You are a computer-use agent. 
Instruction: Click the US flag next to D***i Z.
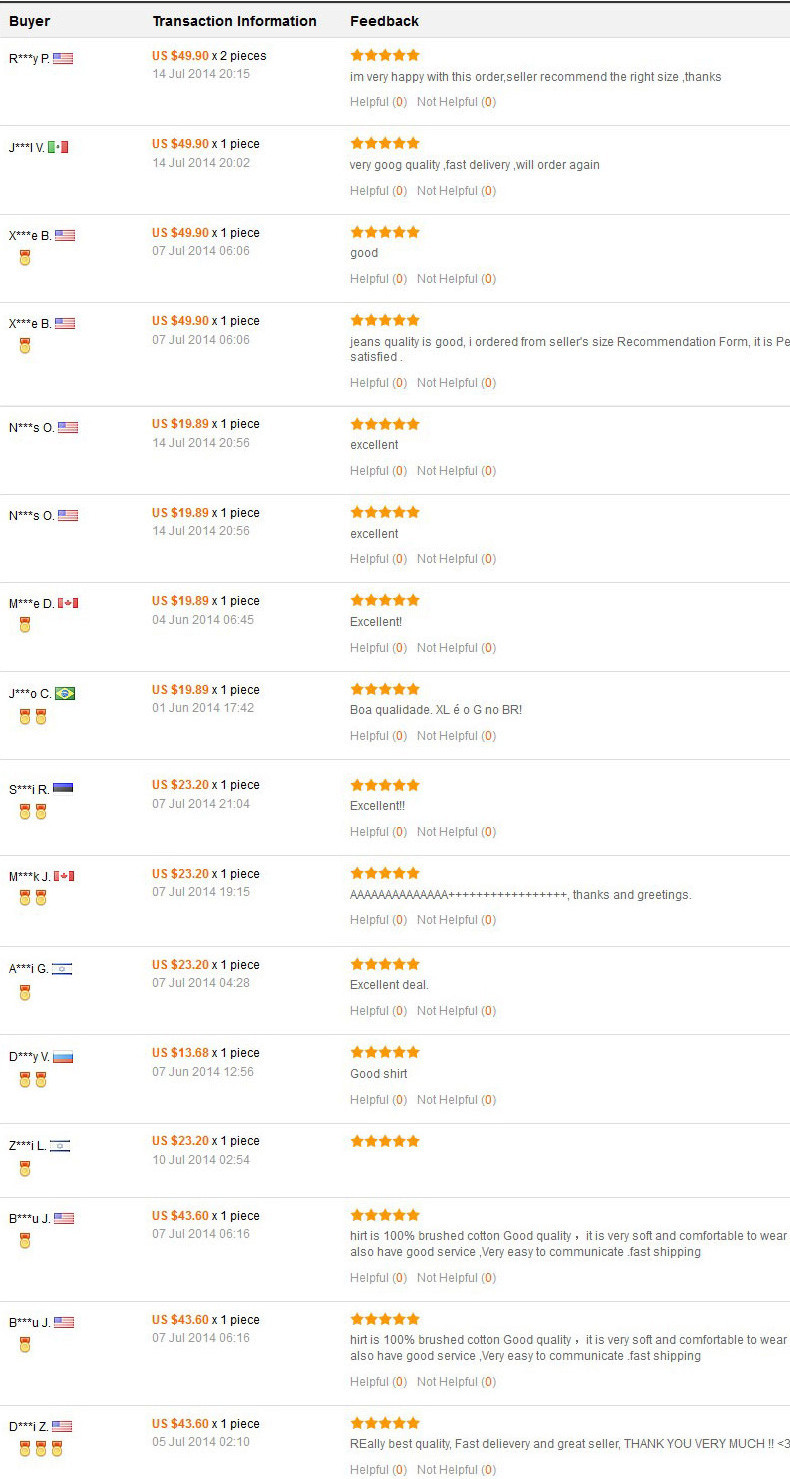pyautogui.click(x=62, y=1426)
